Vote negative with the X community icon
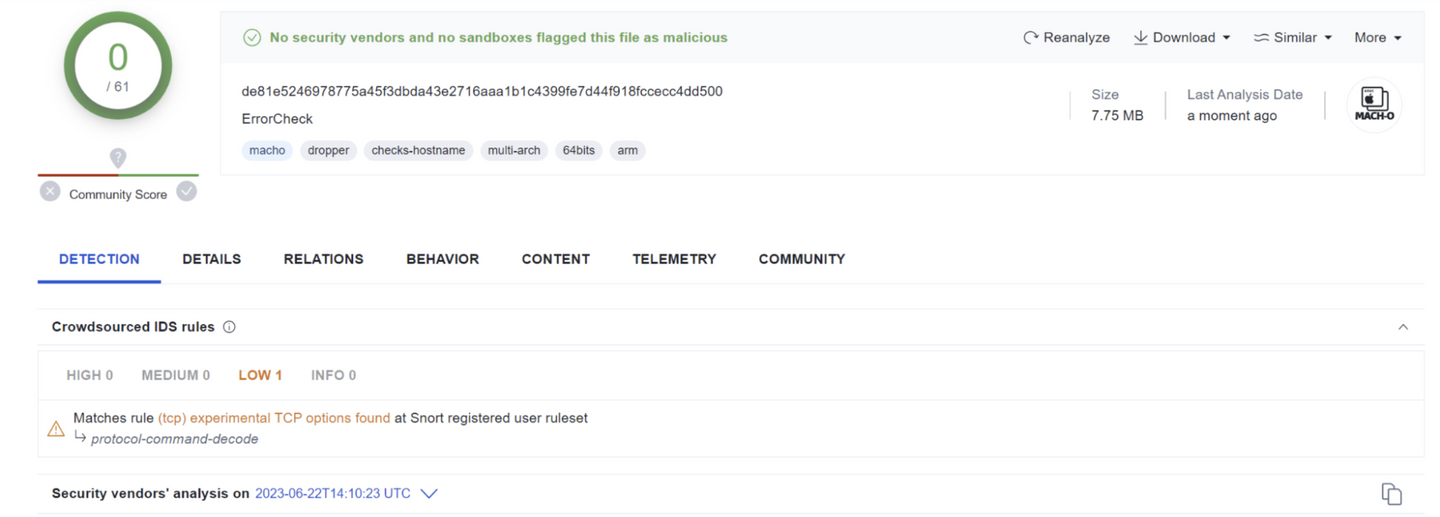 point(50,191)
